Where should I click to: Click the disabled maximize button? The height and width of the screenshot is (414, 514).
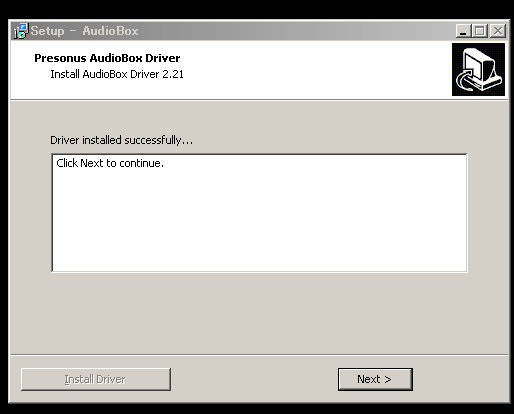pos(480,31)
